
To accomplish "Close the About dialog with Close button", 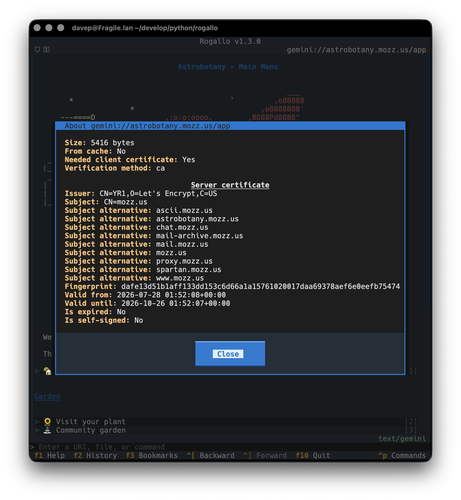I will pos(230,353).
